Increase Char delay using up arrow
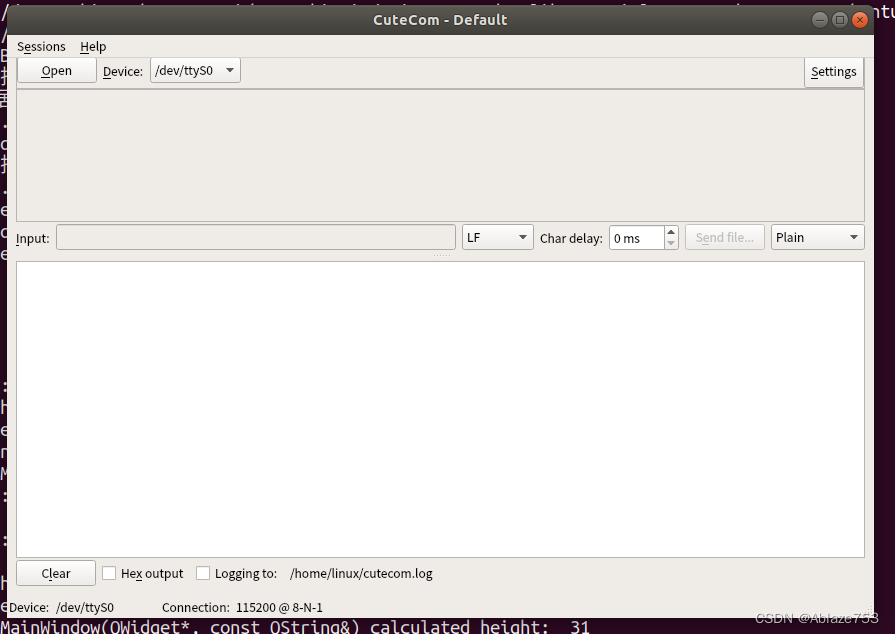 point(670,231)
